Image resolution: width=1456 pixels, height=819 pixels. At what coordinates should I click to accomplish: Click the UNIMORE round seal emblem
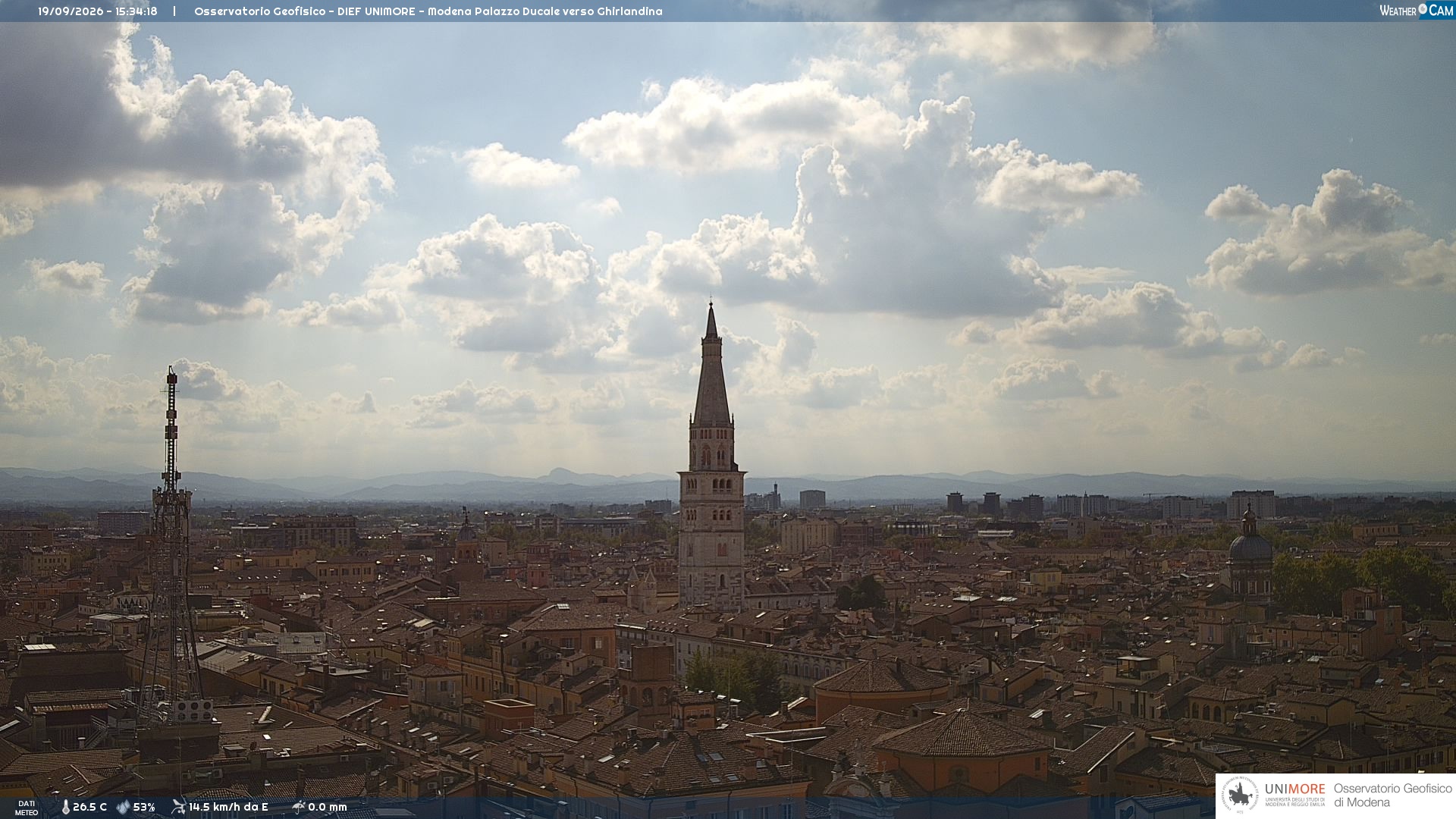(1239, 795)
